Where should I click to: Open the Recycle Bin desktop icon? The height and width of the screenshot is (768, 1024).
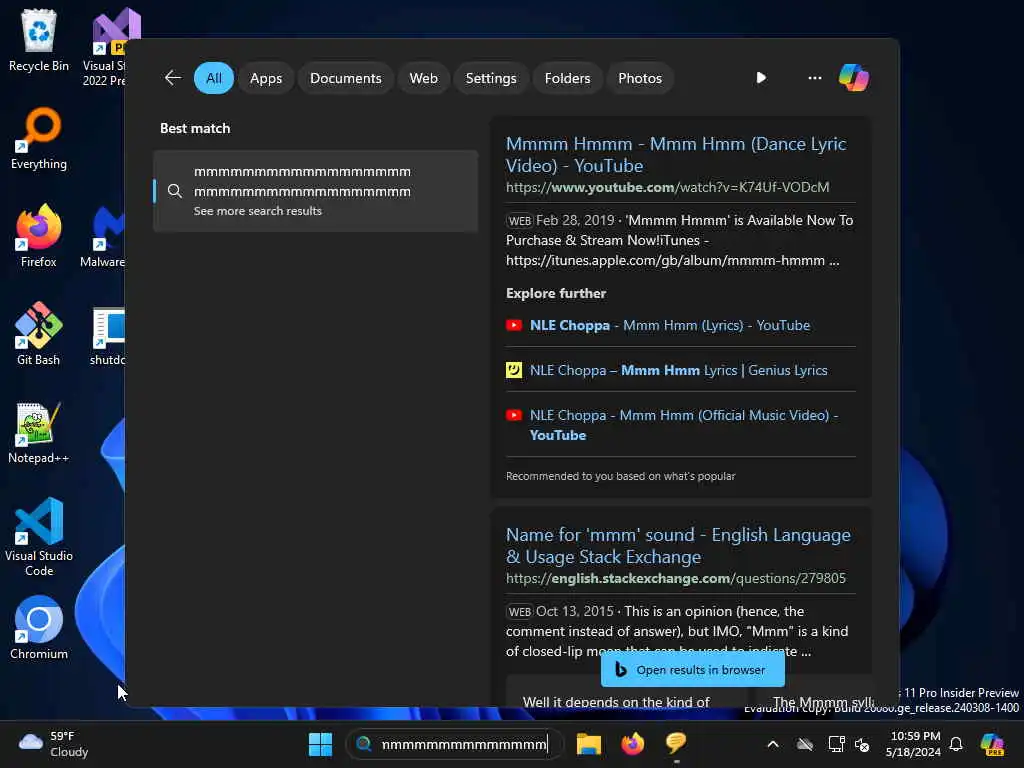tap(39, 40)
